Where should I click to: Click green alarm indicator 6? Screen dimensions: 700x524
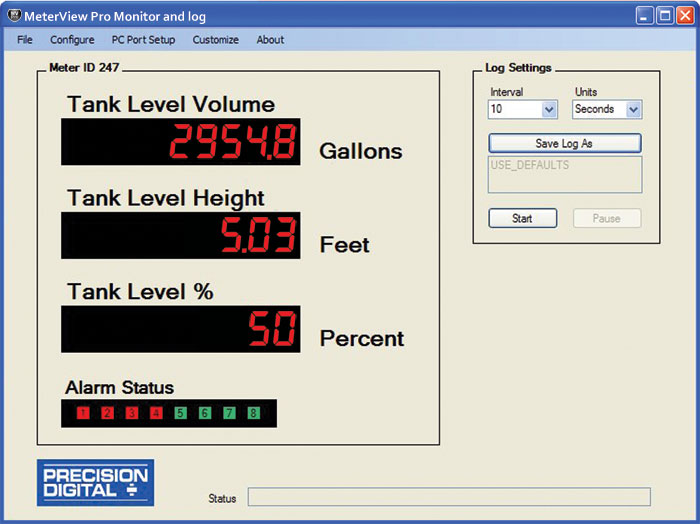pyautogui.click(x=205, y=413)
